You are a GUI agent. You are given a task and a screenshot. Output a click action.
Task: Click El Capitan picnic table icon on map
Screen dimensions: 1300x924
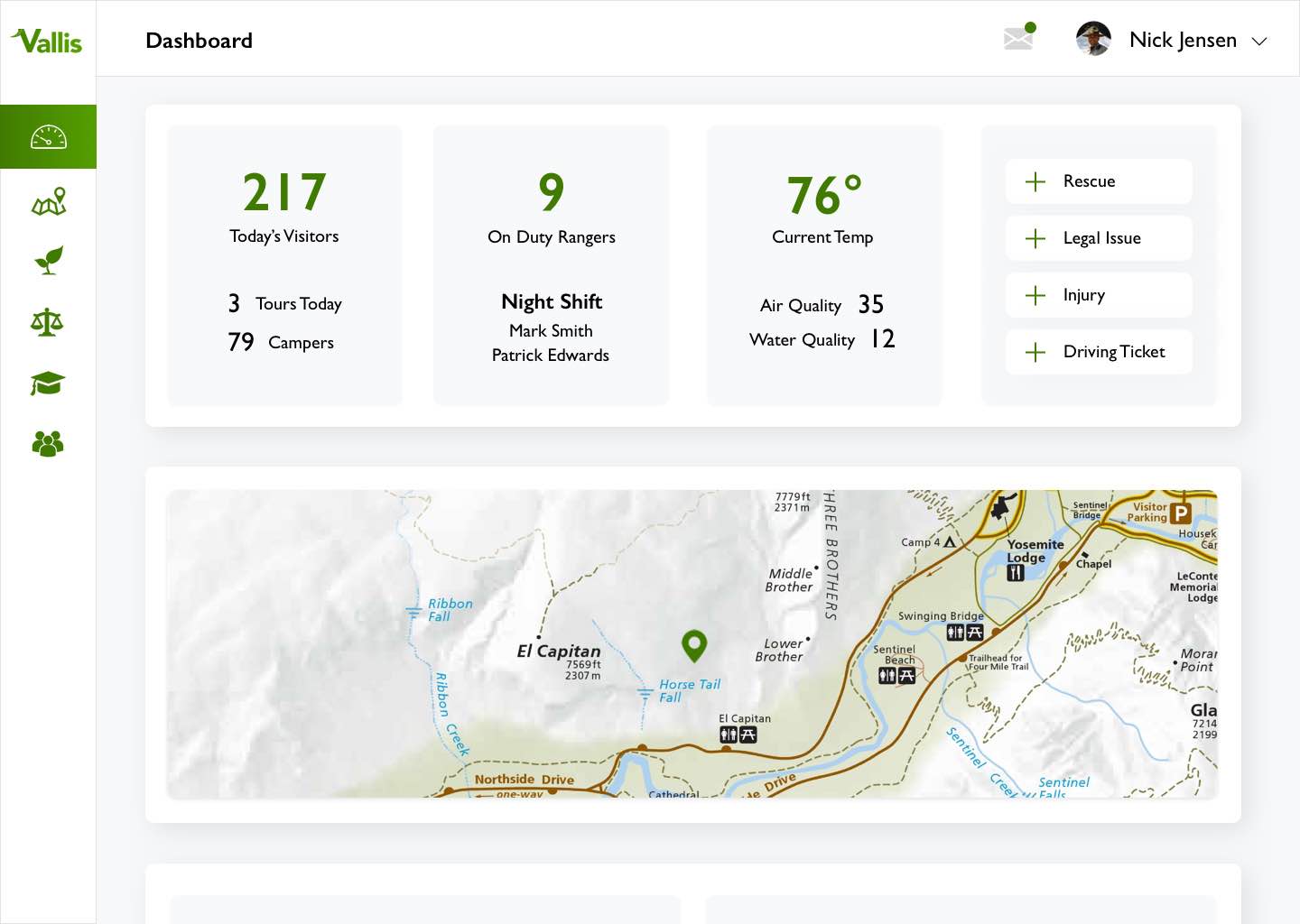tap(748, 735)
